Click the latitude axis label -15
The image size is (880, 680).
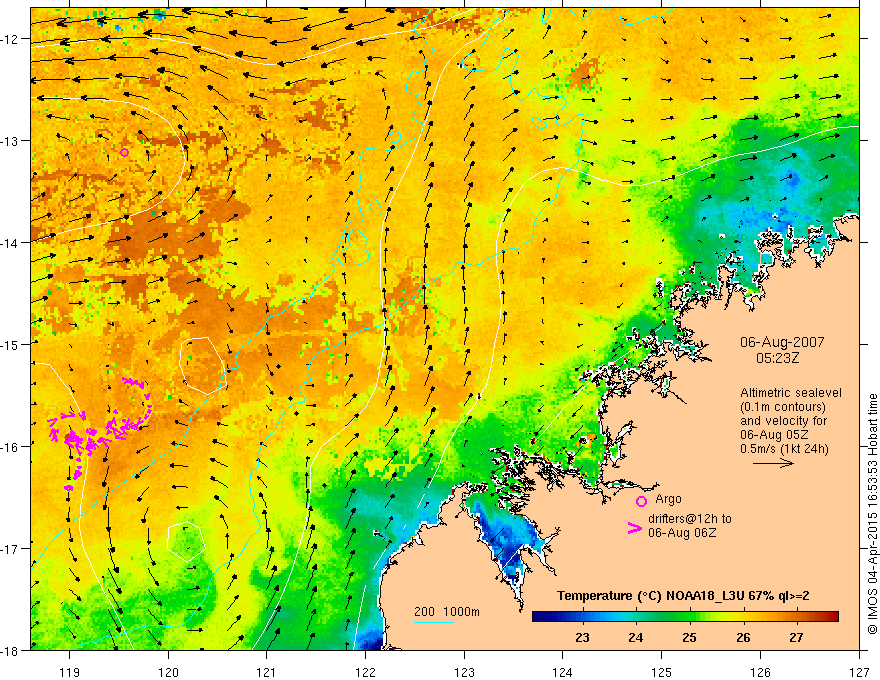coord(11,344)
